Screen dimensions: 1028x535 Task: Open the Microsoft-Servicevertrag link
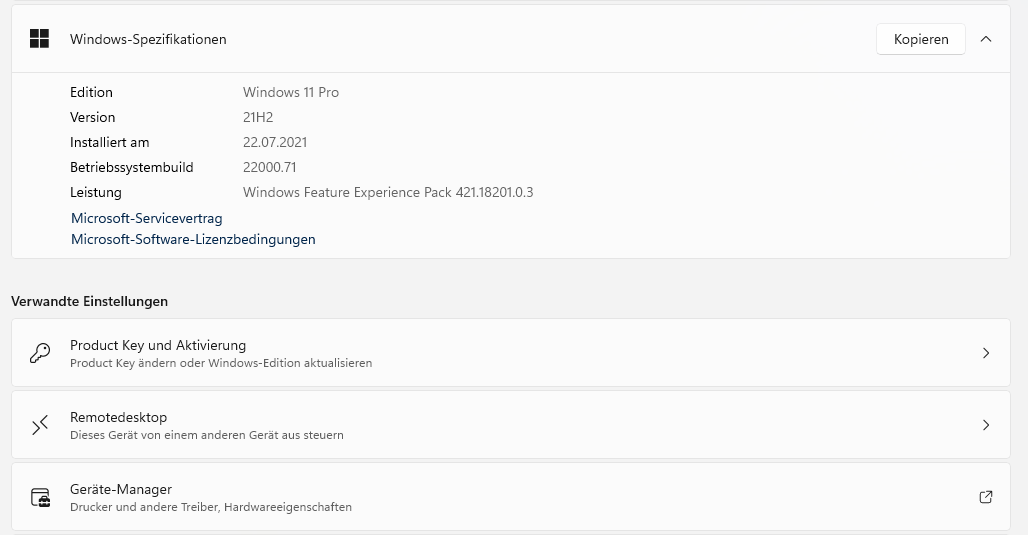tap(147, 218)
